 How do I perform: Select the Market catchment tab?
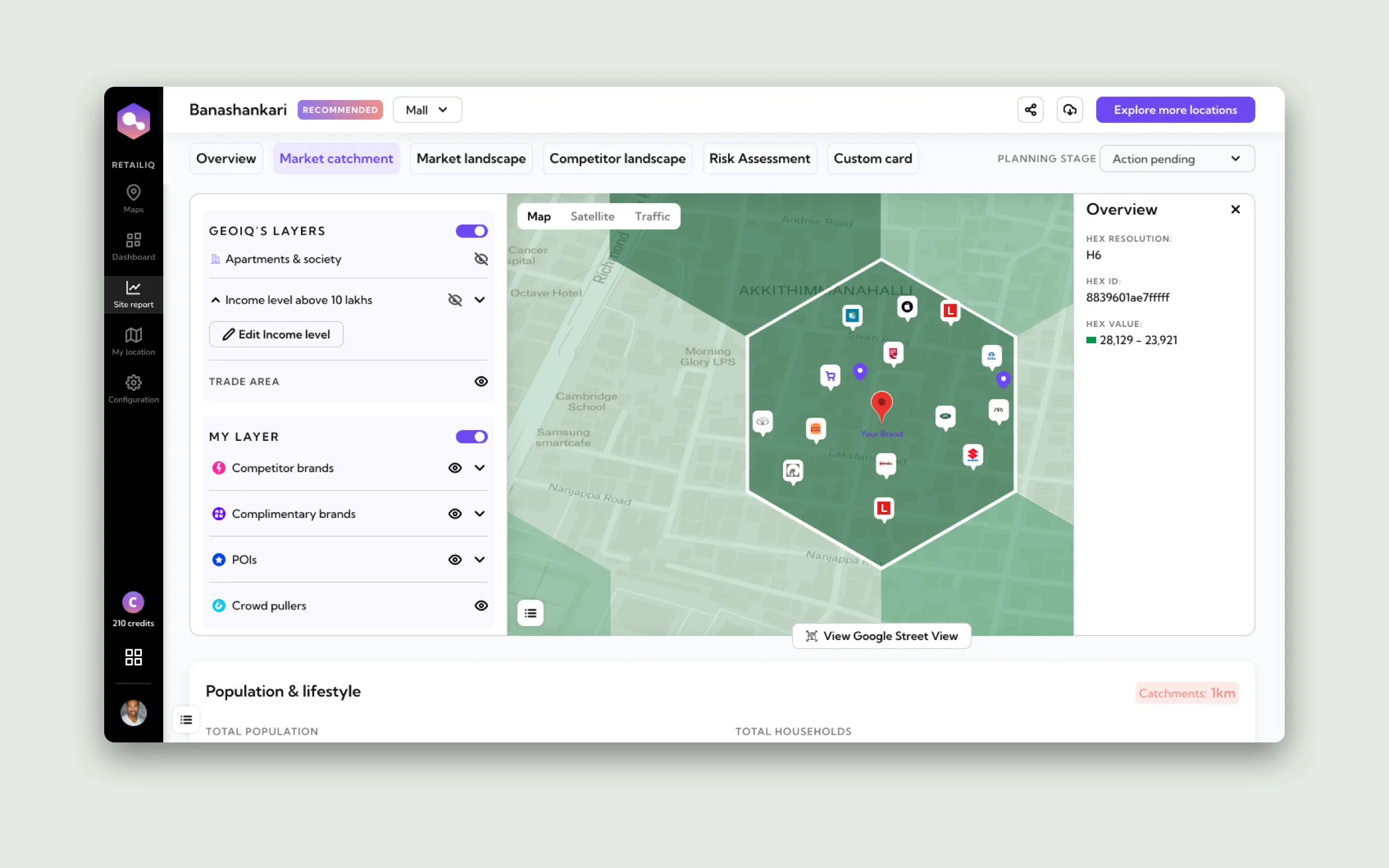click(x=336, y=159)
